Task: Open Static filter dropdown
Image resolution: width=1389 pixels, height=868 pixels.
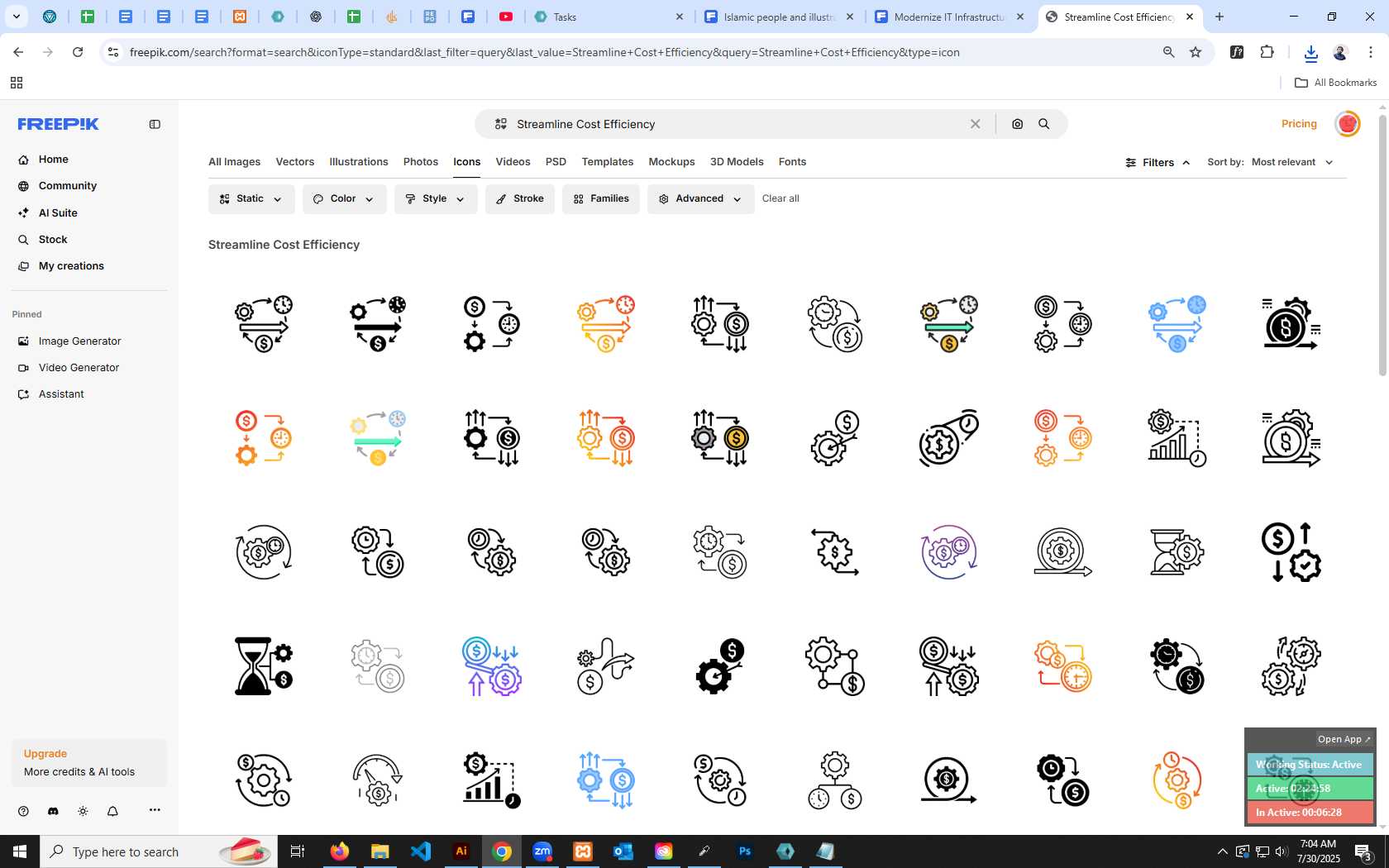Action: click(251, 199)
